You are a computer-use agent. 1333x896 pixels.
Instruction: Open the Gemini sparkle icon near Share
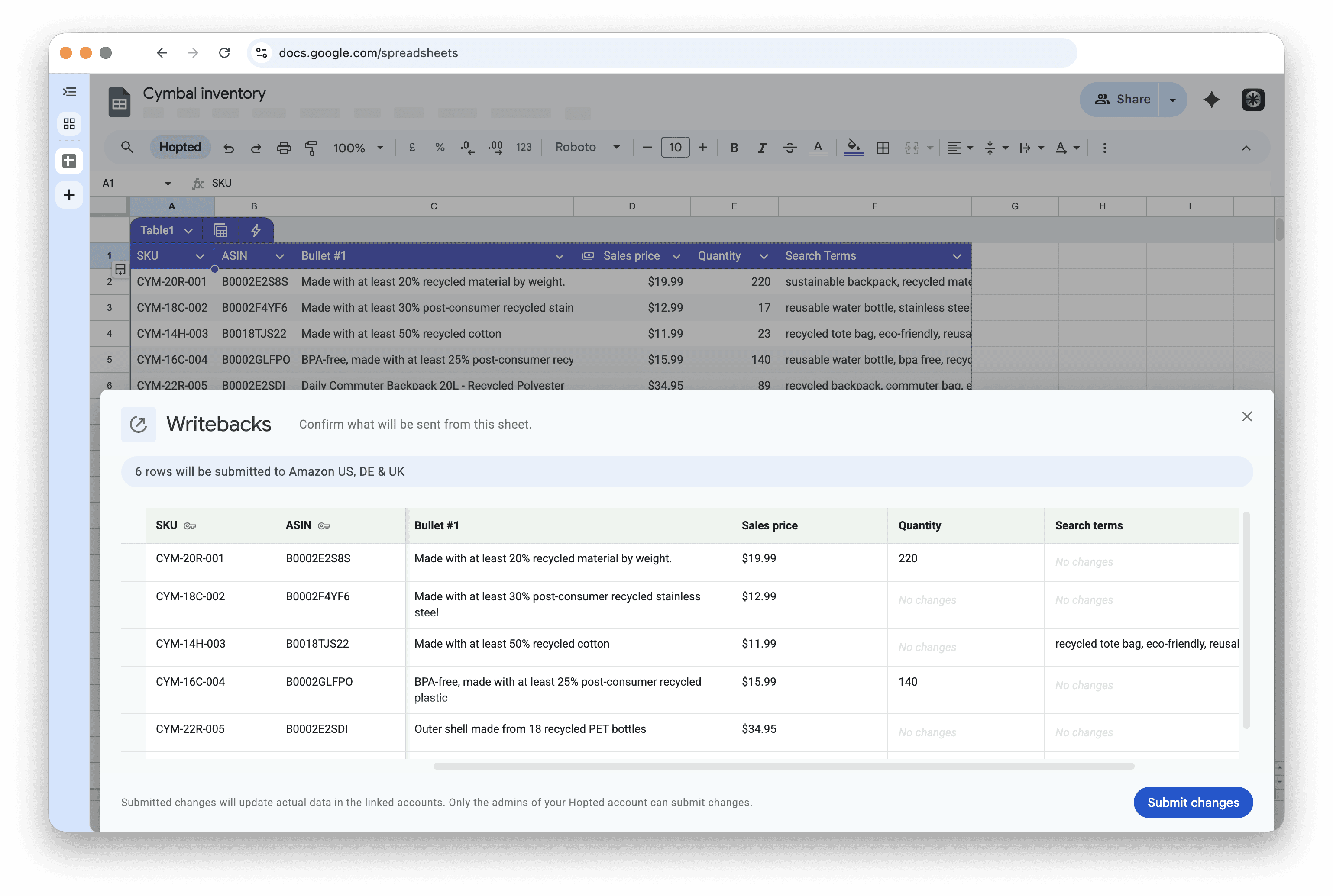pyautogui.click(x=1212, y=100)
